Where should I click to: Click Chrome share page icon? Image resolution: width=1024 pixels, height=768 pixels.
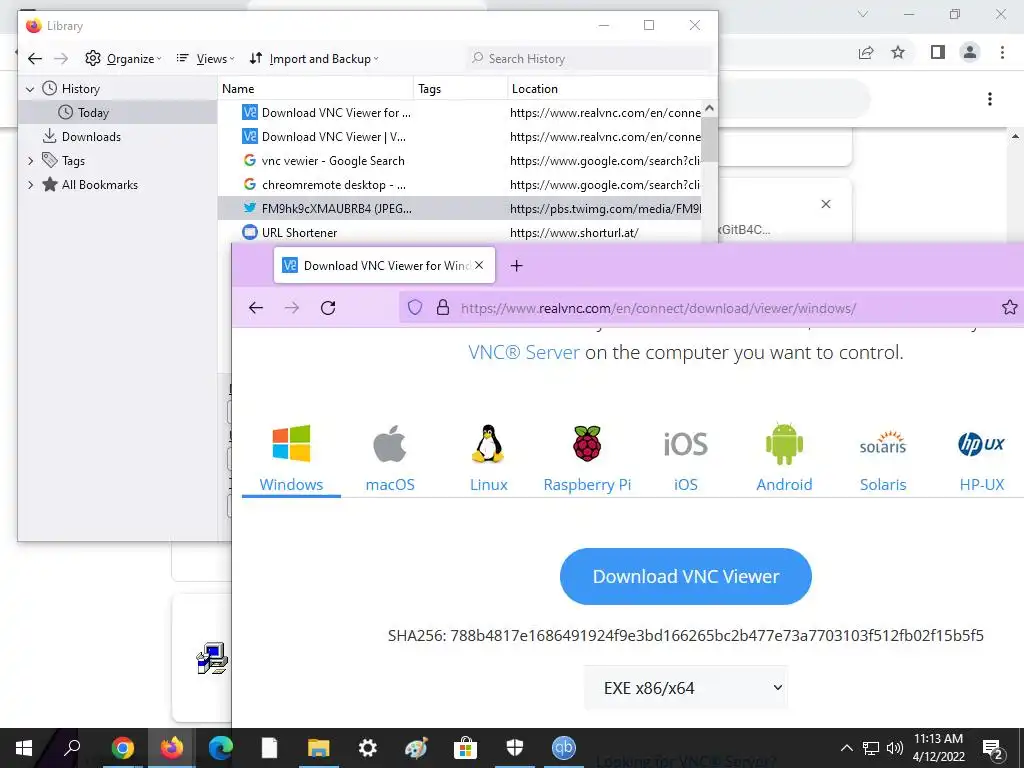(866, 52)
